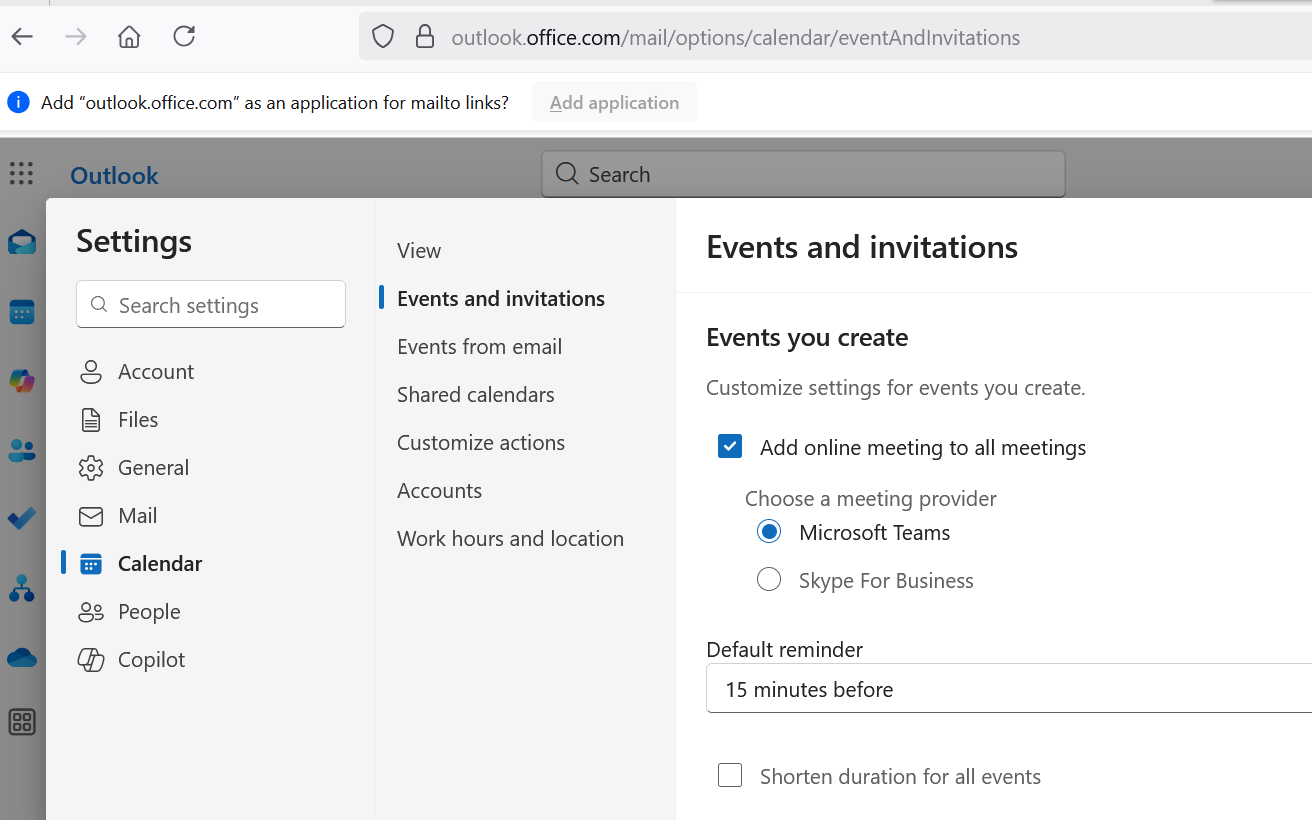Click the Add application button

coord(614,102)
